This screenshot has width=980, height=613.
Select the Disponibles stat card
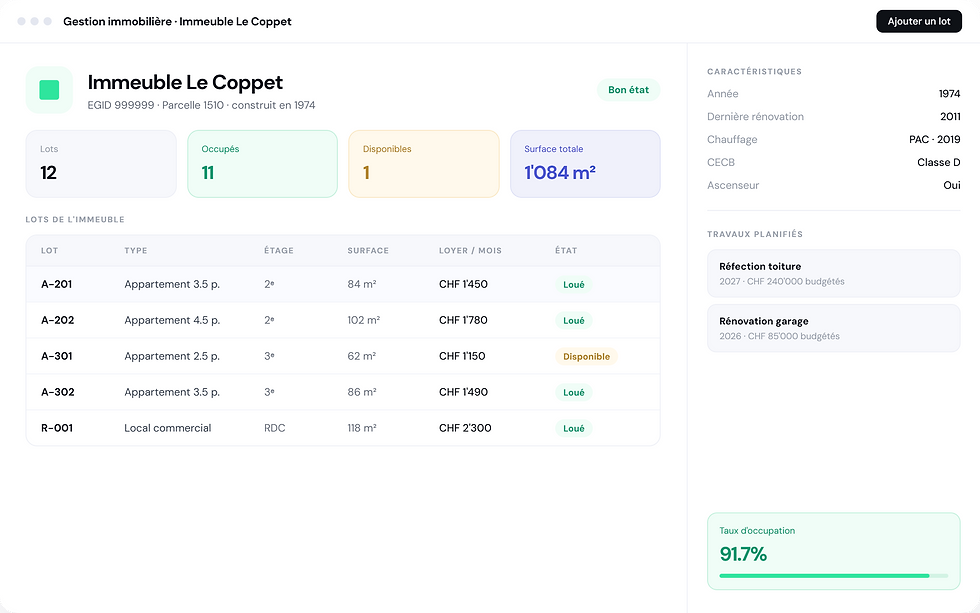tap(424, 164)
